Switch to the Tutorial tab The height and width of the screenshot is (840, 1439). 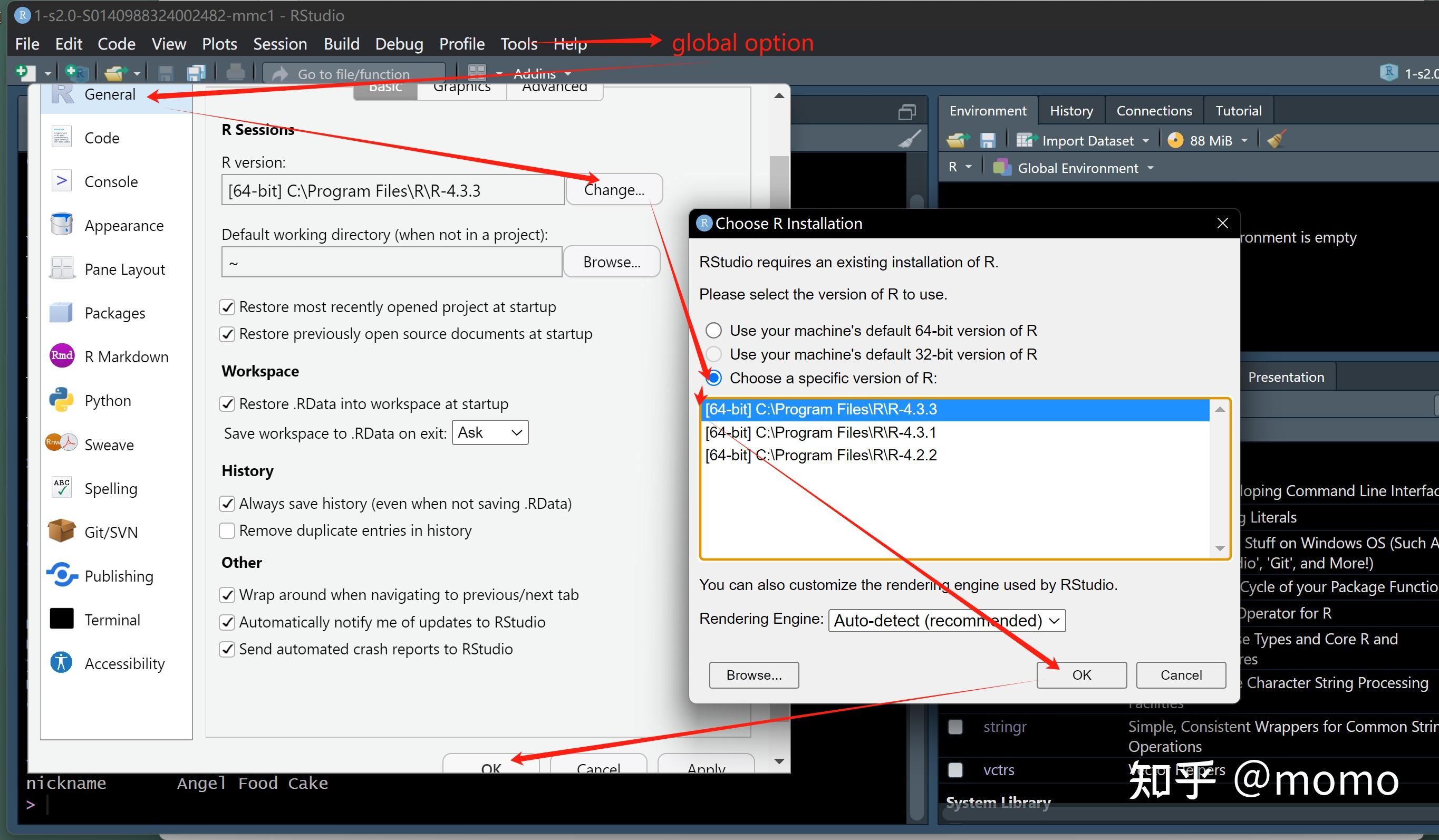(1238, 111)
